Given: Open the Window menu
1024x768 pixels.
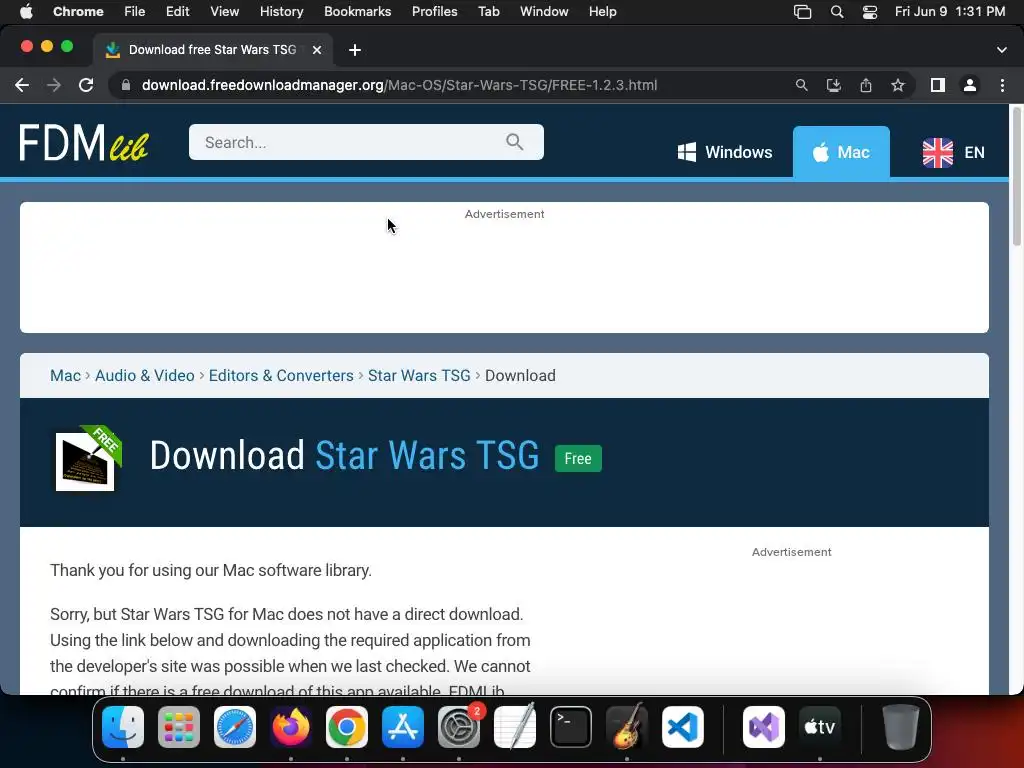Looking at the screenshot, I should click(544, 11).
